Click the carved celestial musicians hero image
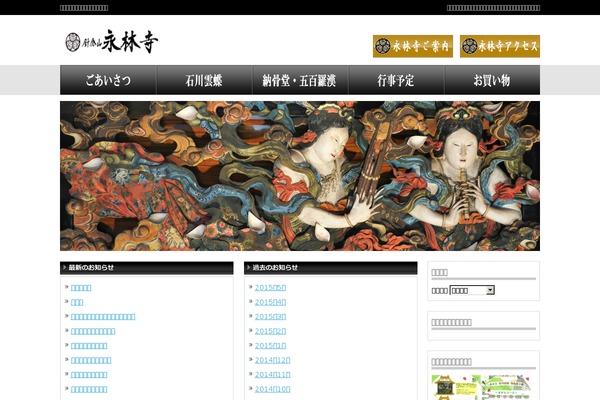This screenshot has width=600, height=400. (x=300, y=176)
